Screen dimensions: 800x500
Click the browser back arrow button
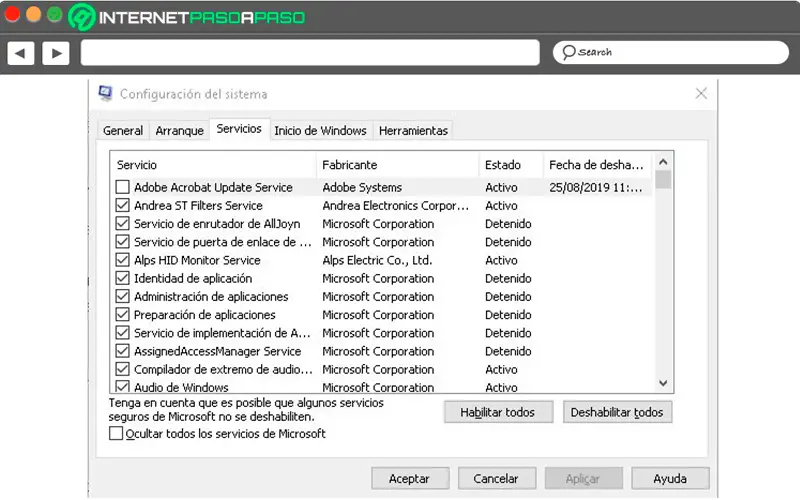[22, 53]
